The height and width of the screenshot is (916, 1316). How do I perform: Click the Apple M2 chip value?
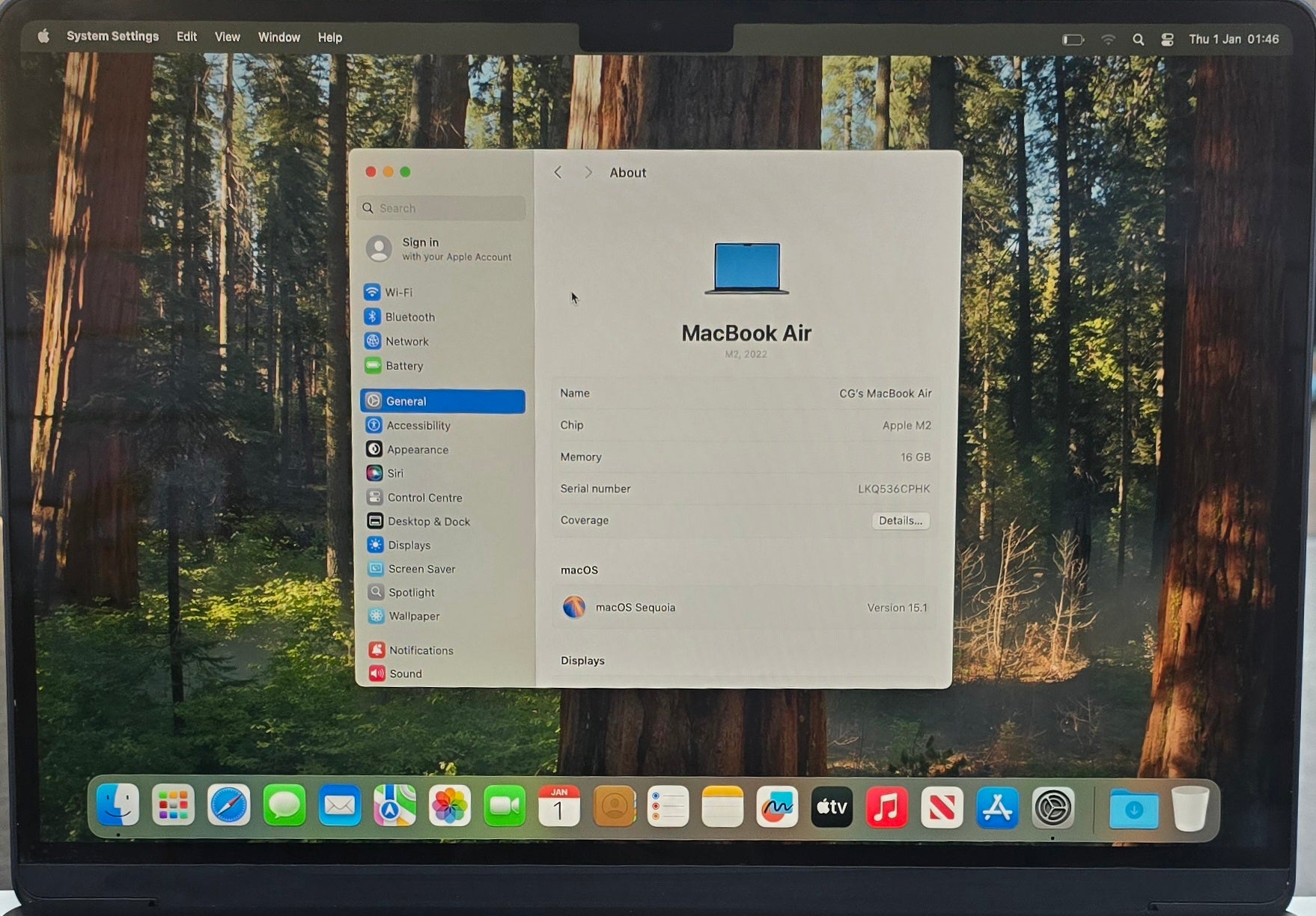(x=907, y=425)
